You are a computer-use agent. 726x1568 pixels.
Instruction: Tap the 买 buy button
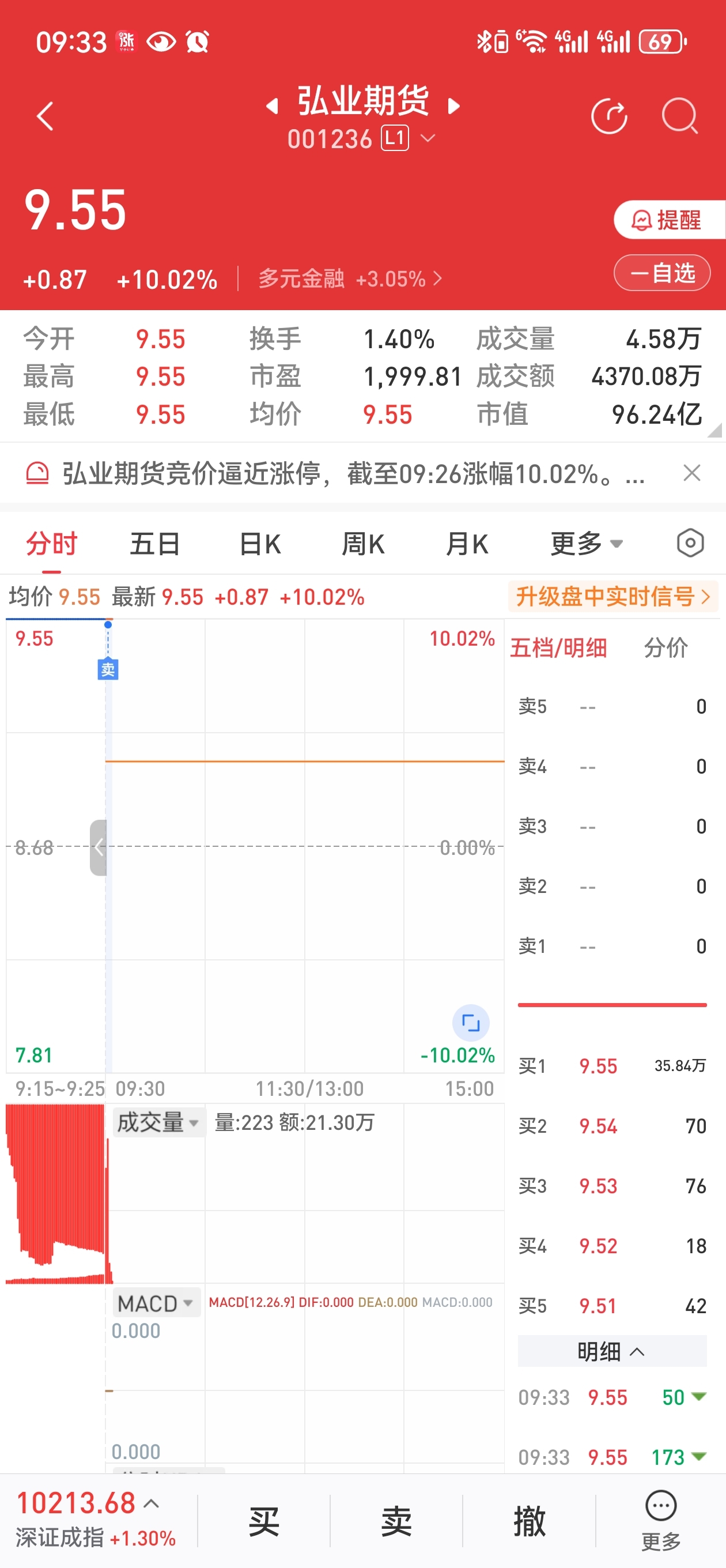tap(263, 1521)
